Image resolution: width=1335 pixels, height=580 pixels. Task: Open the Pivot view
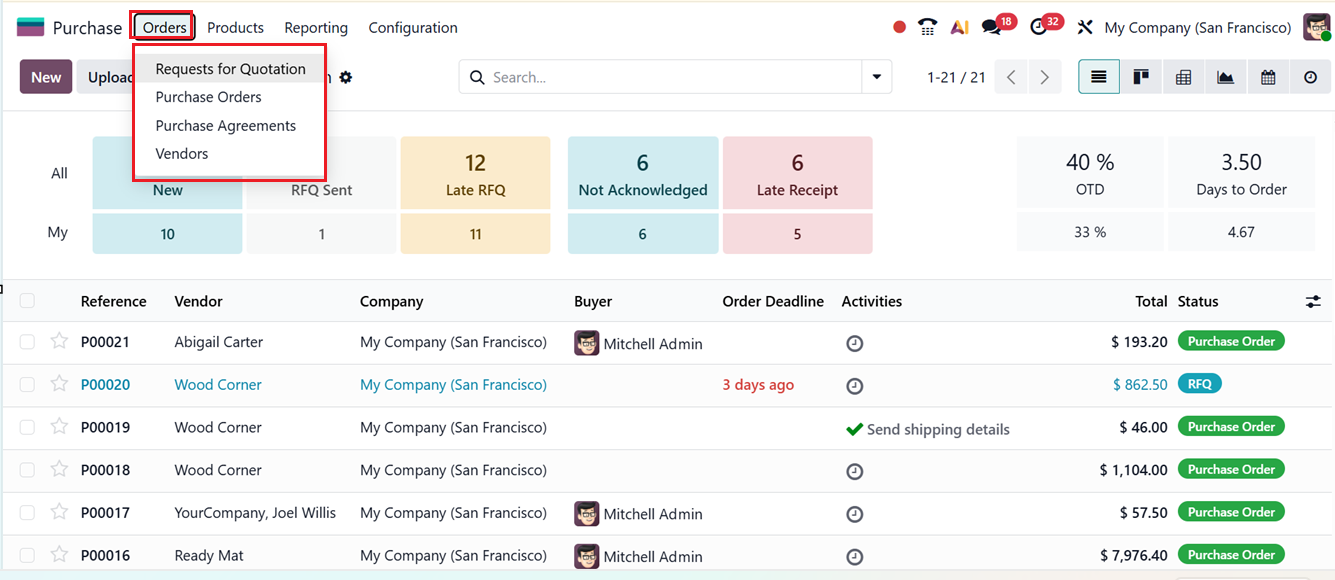tap(1183, 77)
